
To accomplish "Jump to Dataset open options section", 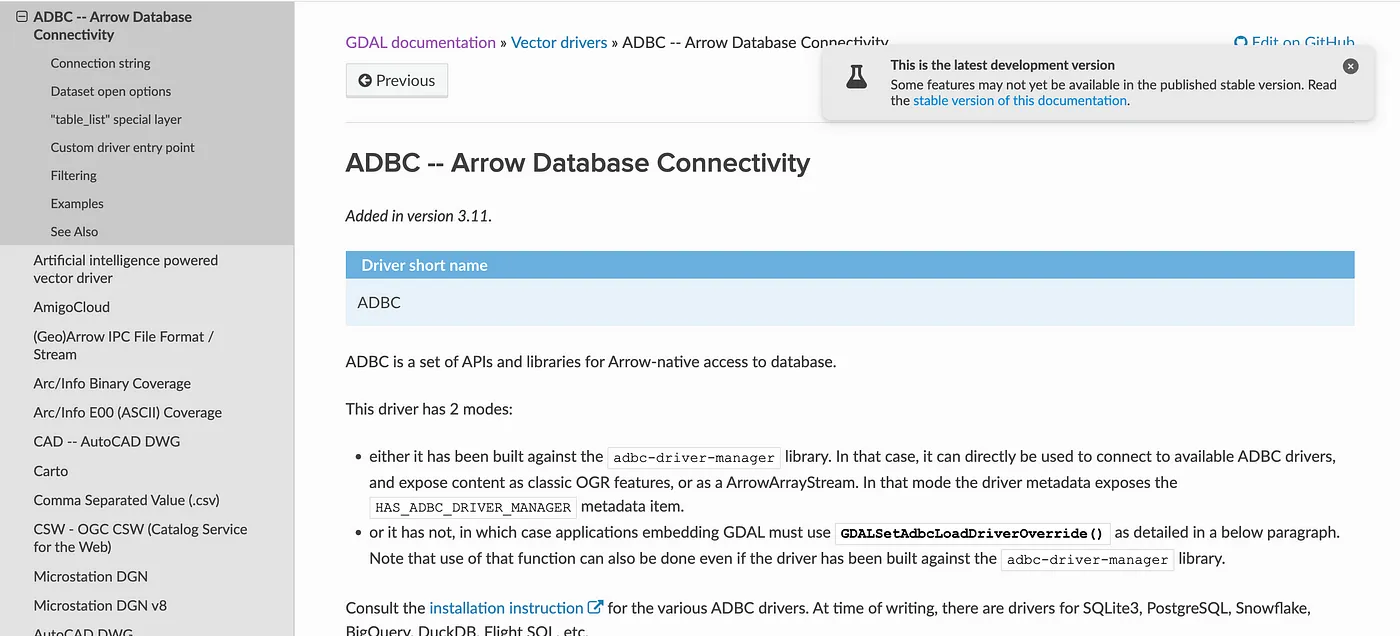I will pos(111,91).
